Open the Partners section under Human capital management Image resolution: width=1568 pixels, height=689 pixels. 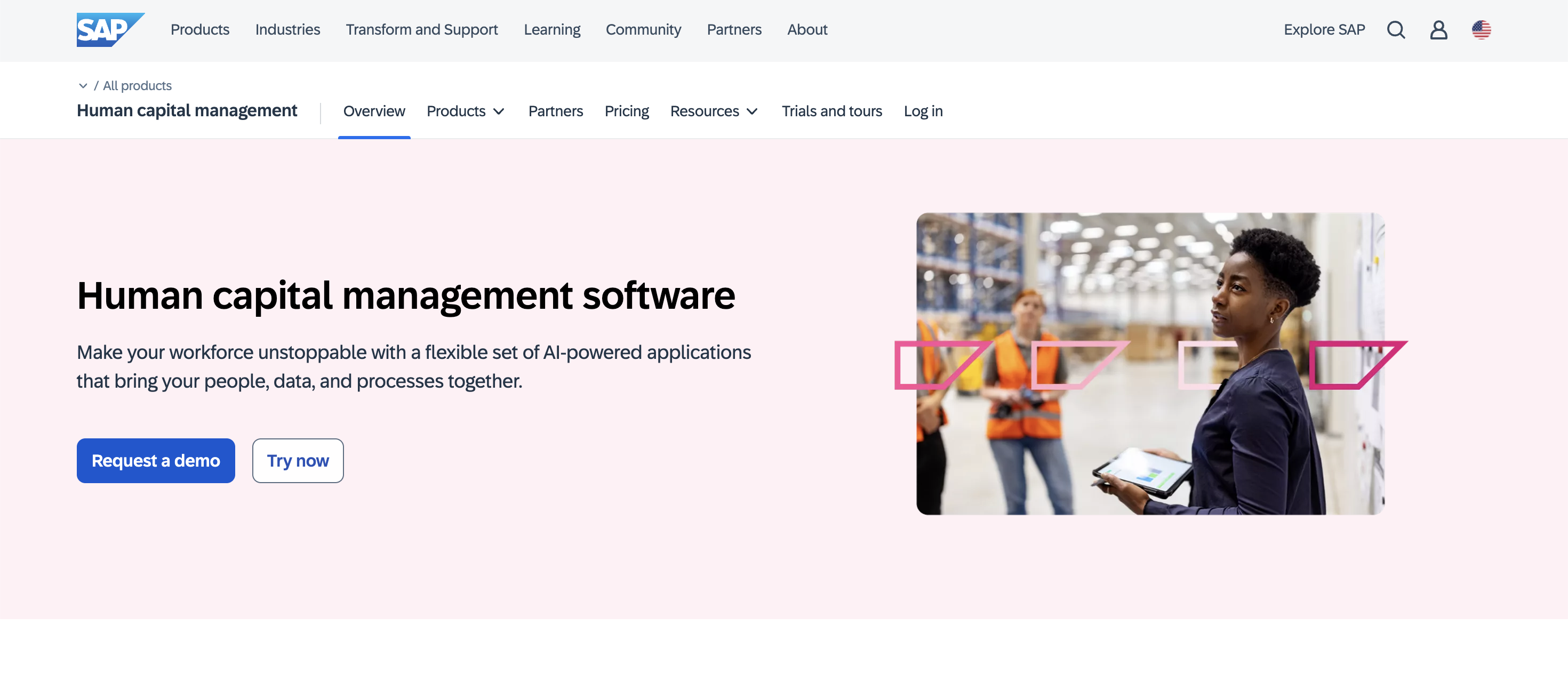(x=555, y=111)
